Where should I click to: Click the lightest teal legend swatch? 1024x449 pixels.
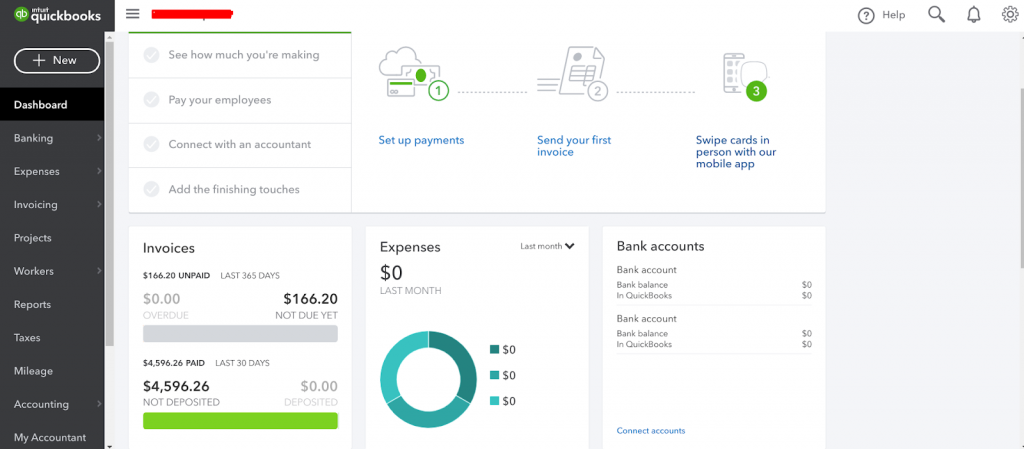point(494,401)
